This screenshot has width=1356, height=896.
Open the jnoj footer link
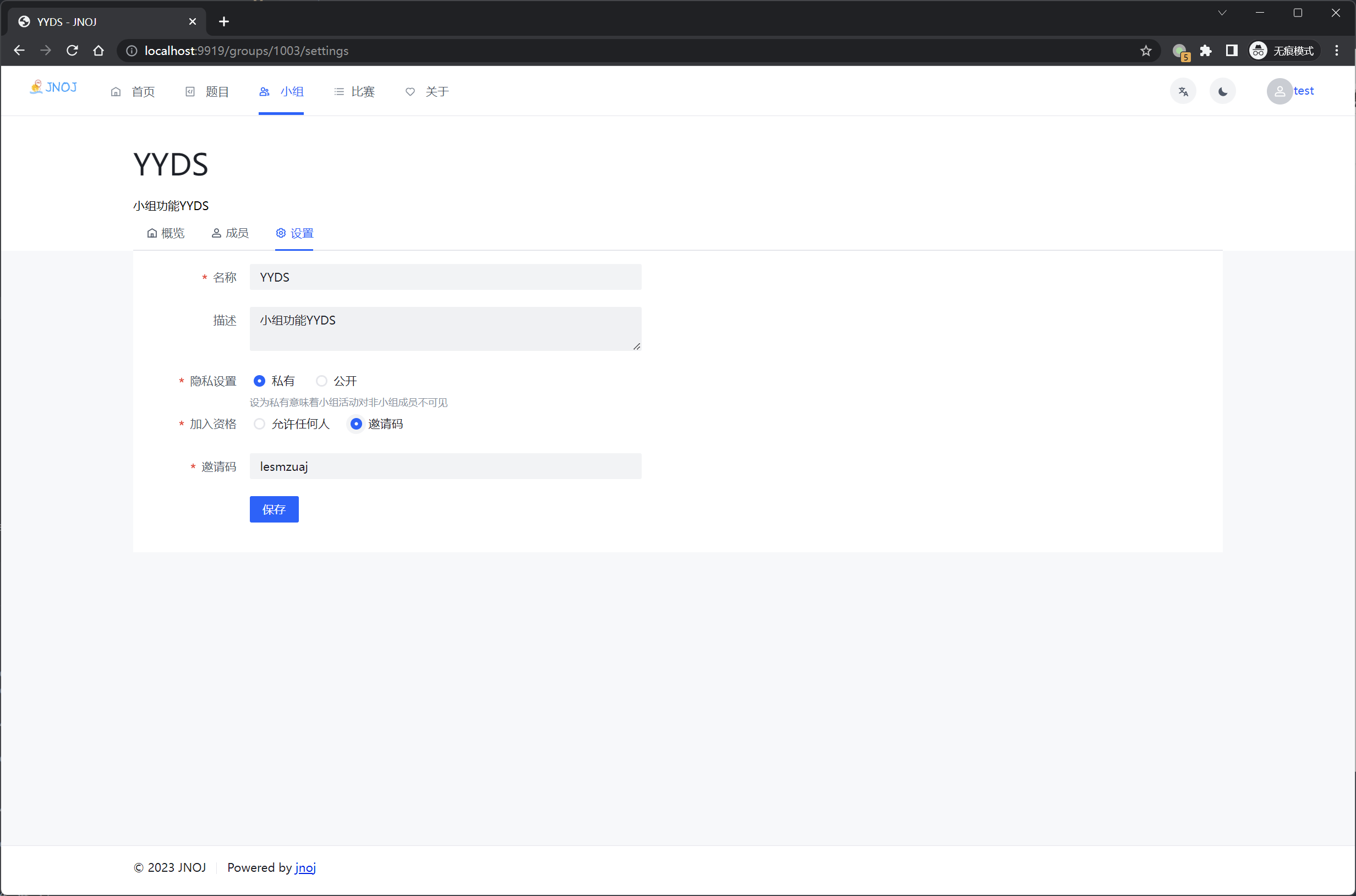pyautogui.click(x=305, y=867)
